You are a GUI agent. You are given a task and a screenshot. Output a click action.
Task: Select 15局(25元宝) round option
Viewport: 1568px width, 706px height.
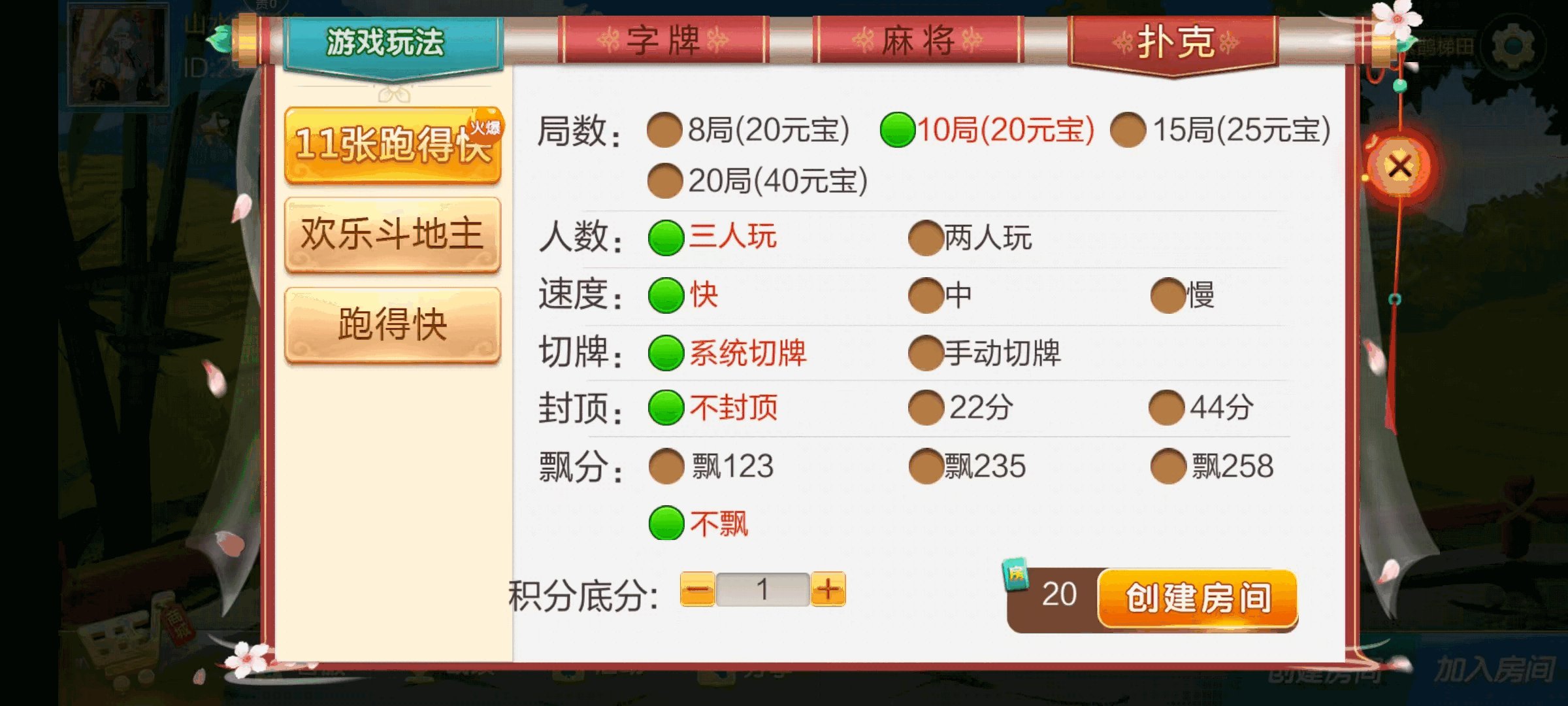click(x=1220, y=129)
